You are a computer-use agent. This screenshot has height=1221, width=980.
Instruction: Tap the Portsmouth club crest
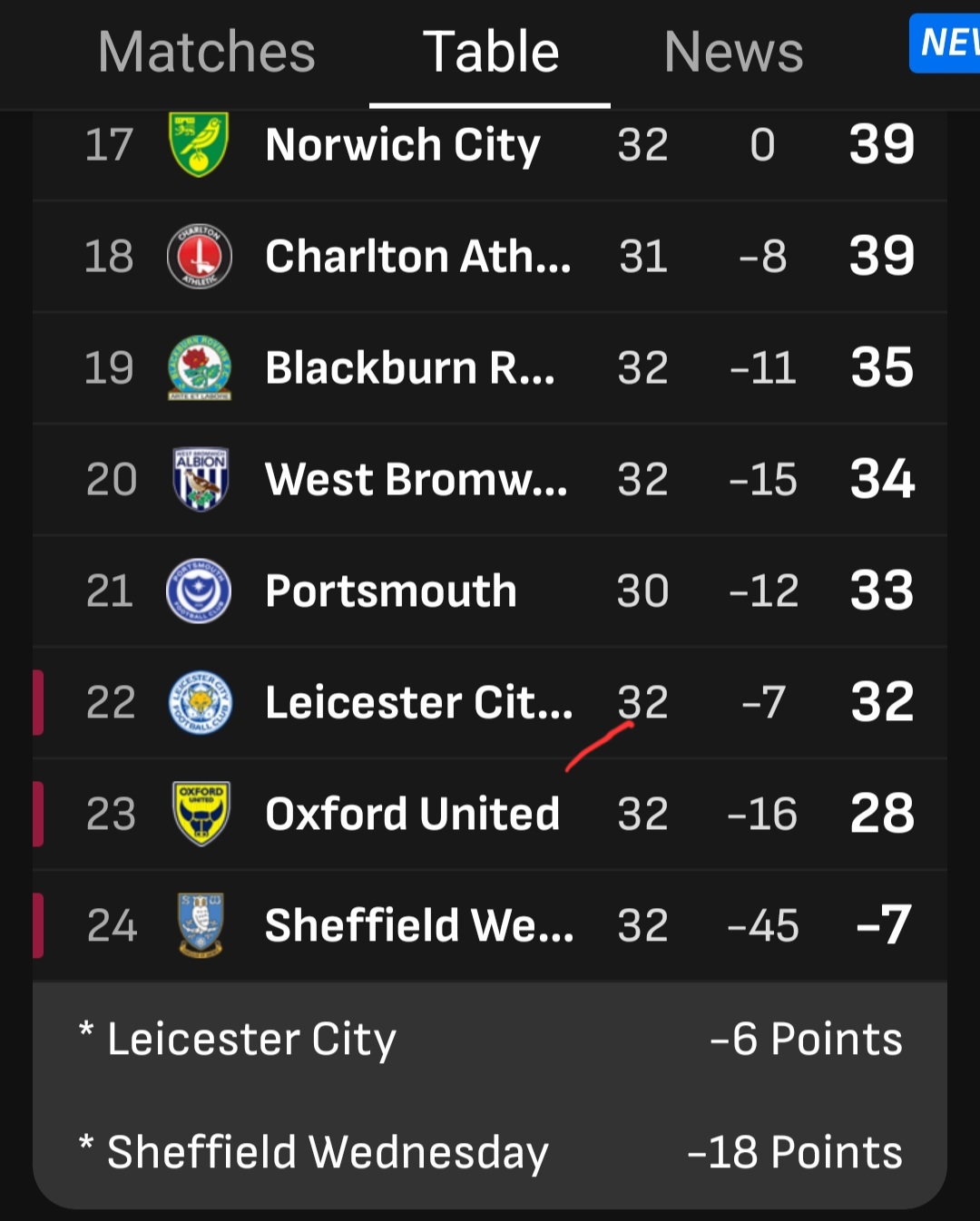(x=200, y=591)
